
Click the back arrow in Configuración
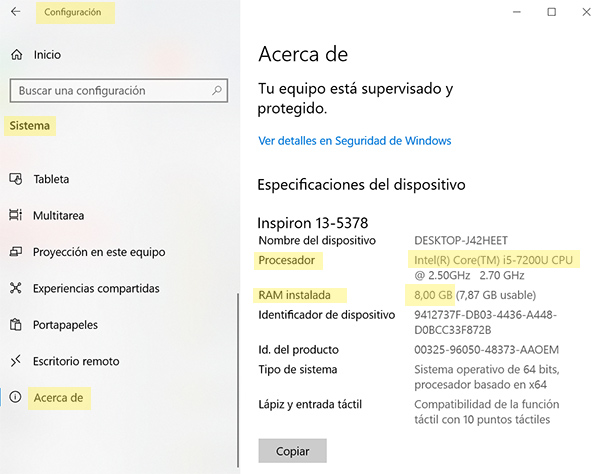(x=15, y=13)
